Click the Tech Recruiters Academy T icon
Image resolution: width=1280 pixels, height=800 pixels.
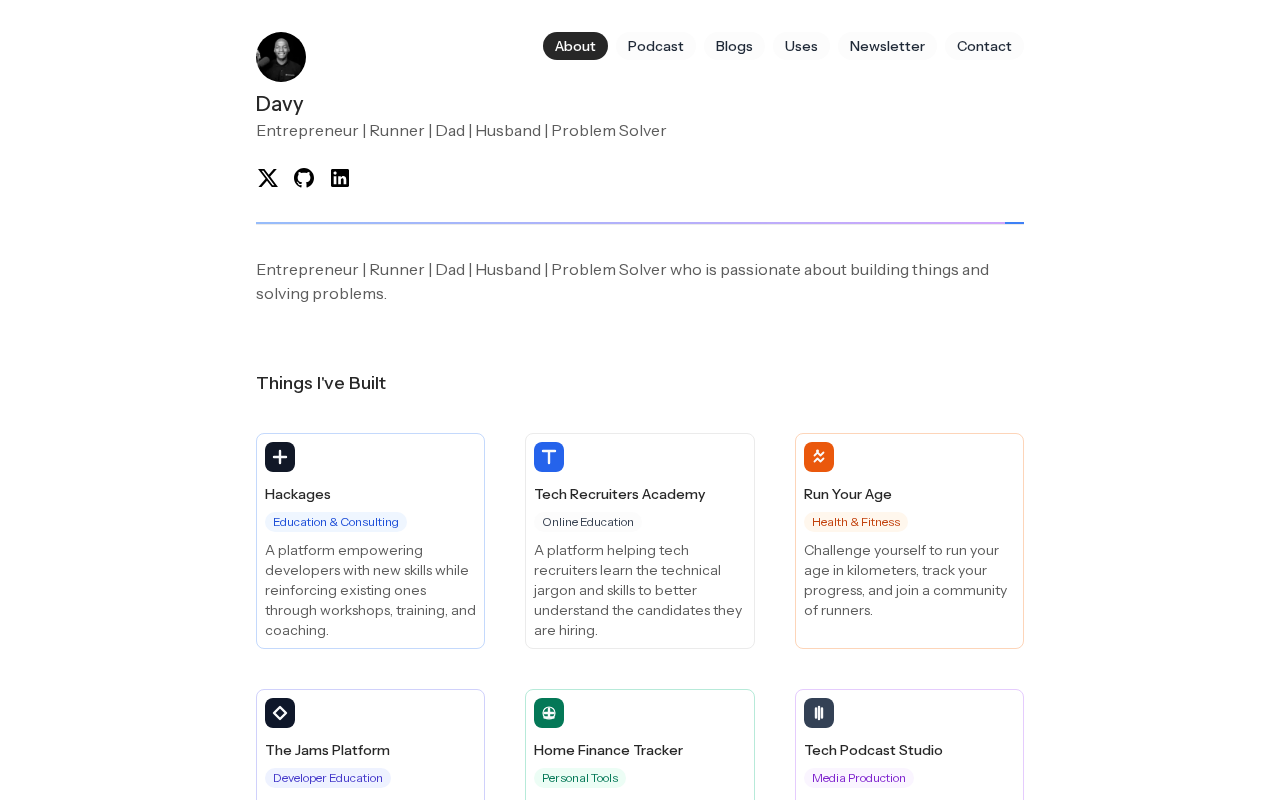click(549, 457)
